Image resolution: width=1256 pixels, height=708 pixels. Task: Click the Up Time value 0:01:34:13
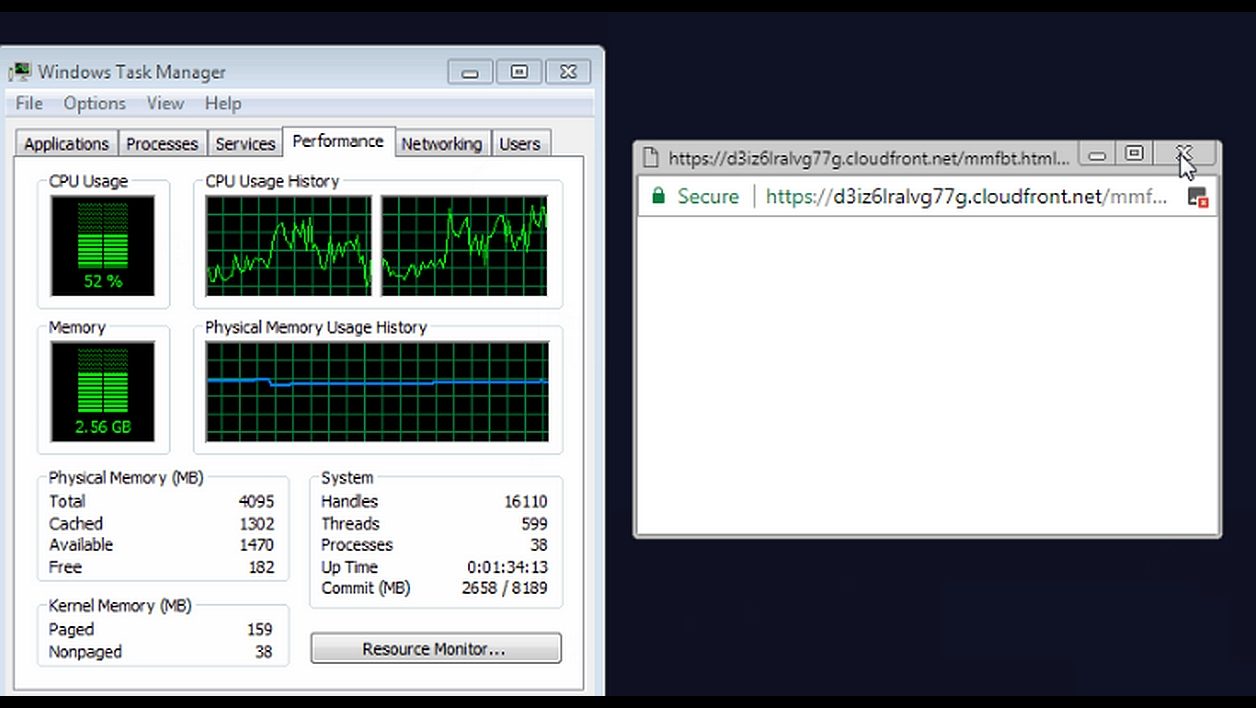coord(507,567)
